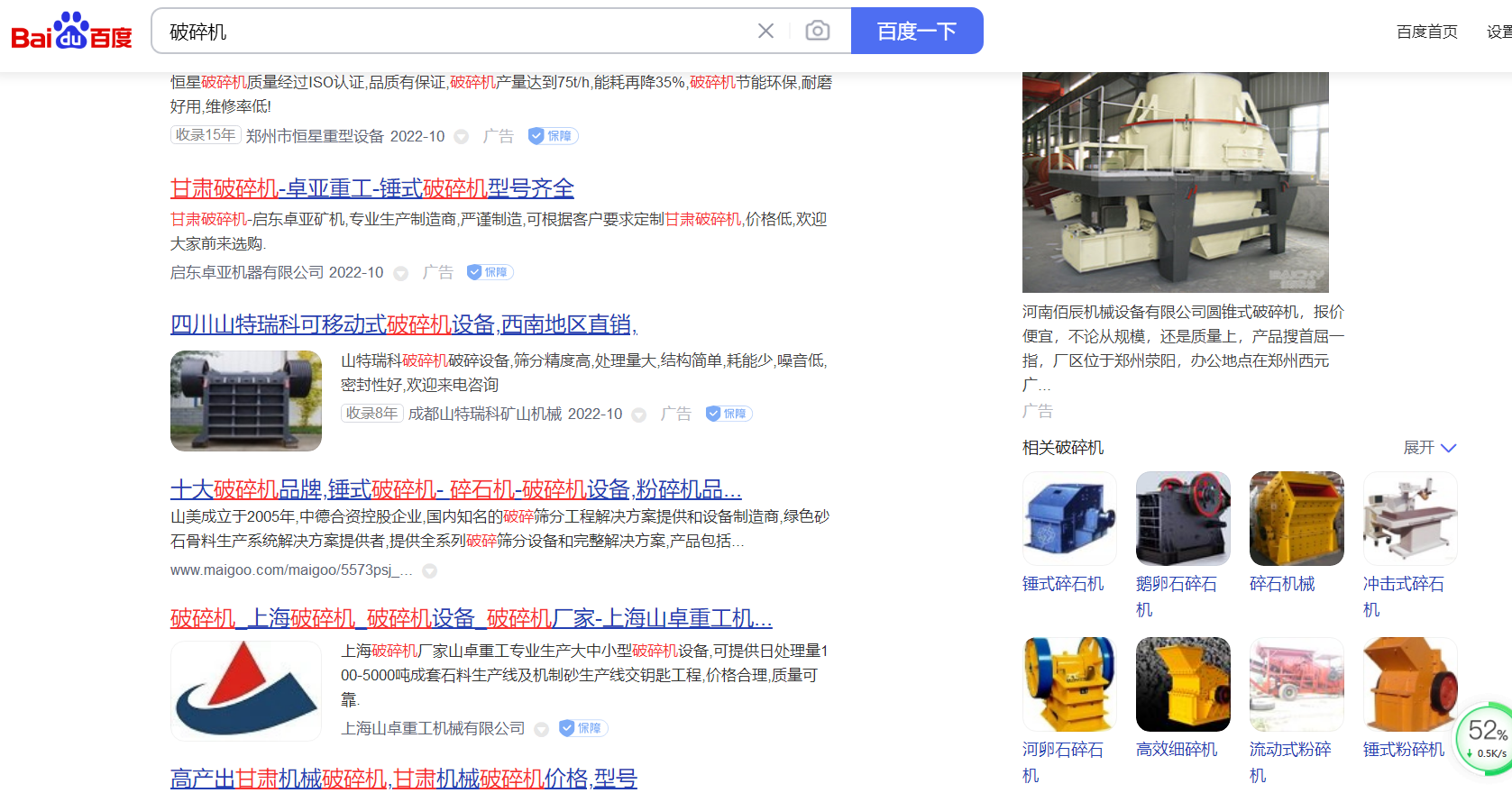1512x802 pixels.
Task: Open the 流动式粉碎机 label link
Action: 1290,762
